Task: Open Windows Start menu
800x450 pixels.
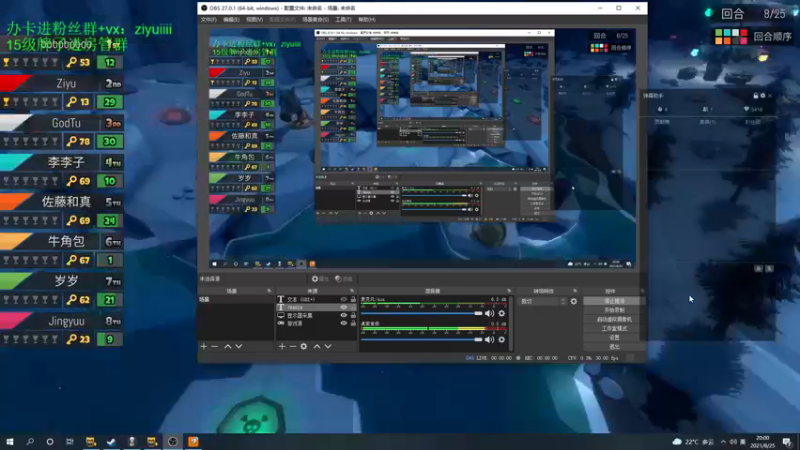Action: (x=10, y=442)
